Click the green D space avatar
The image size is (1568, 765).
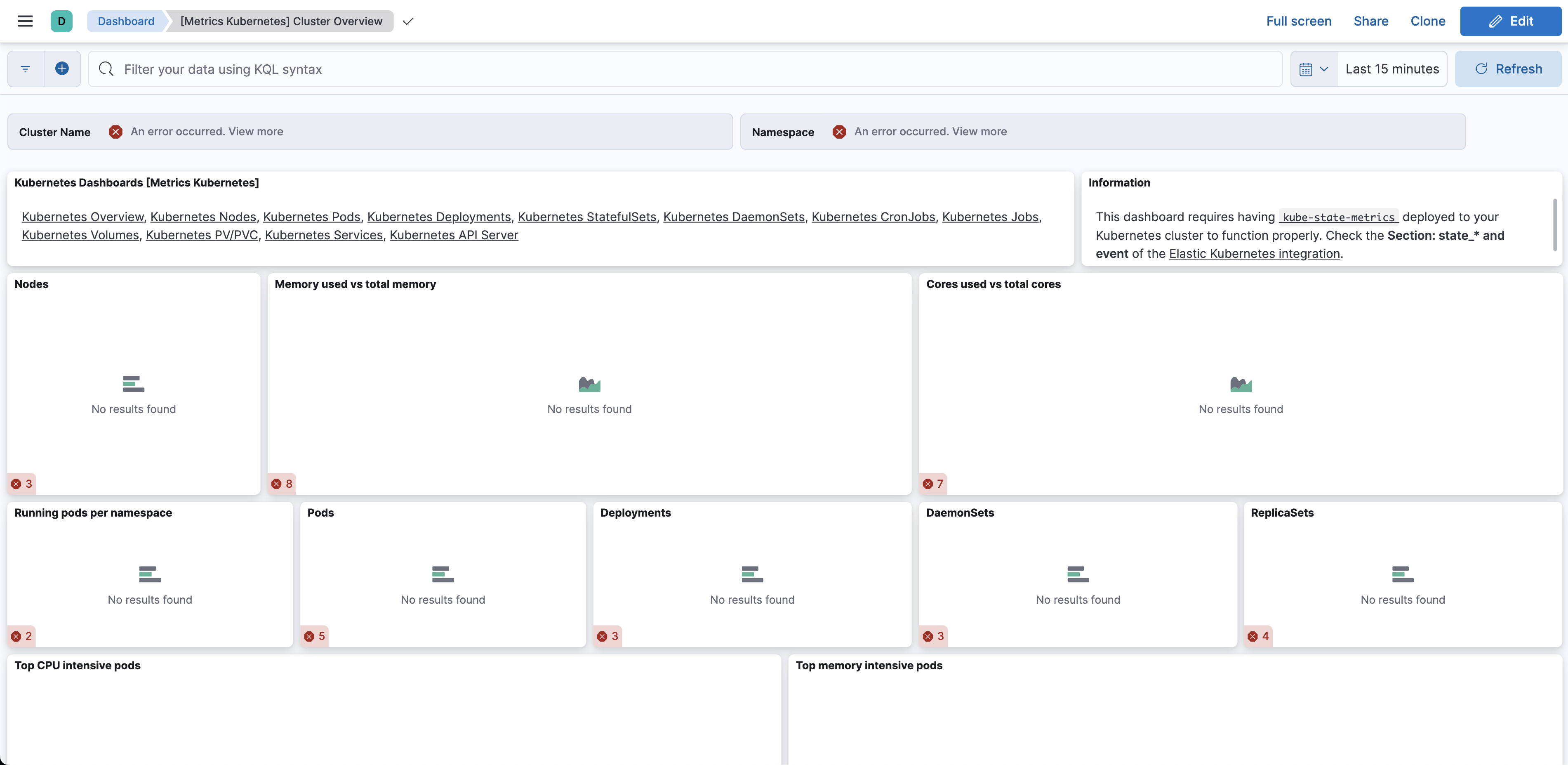(61, 21)
